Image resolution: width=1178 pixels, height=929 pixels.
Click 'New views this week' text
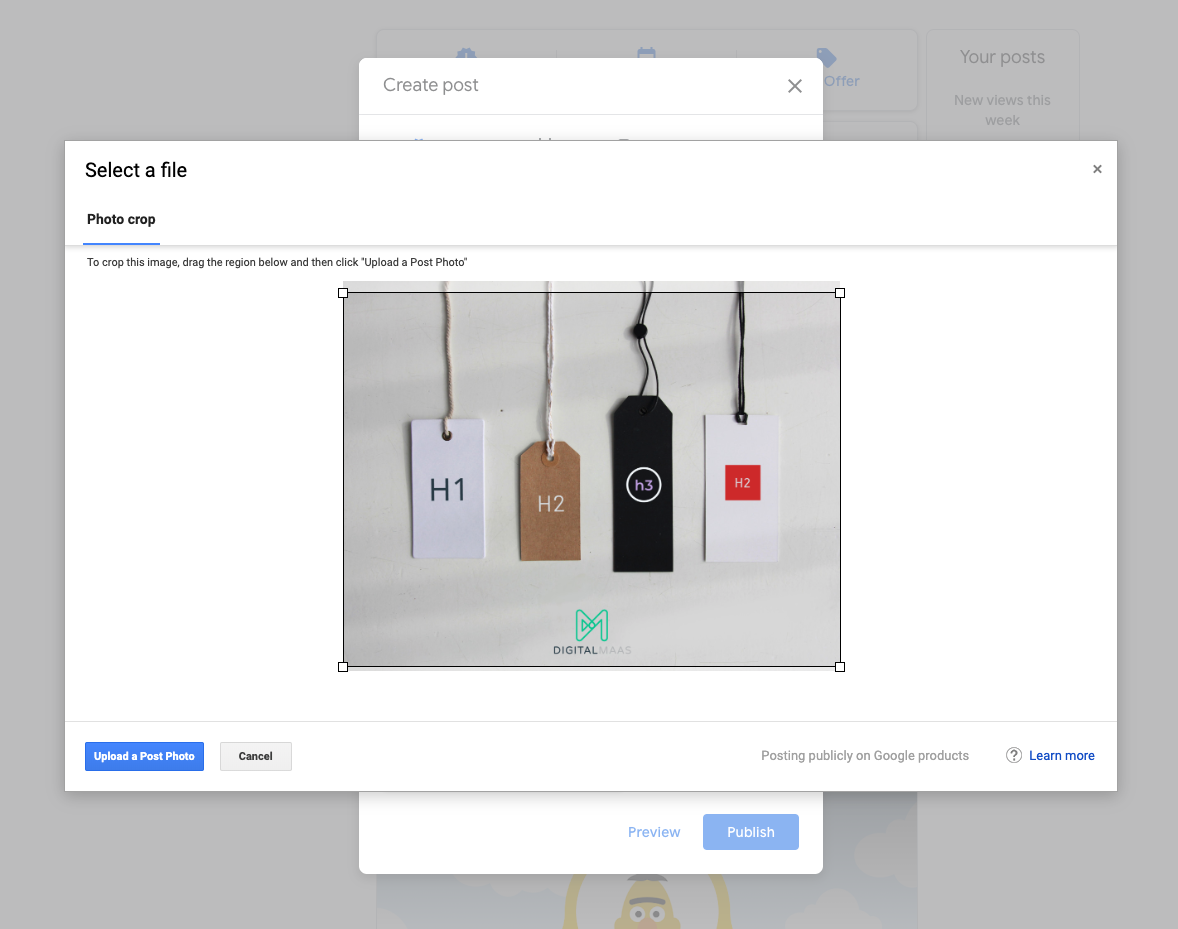tap(1002, 110)
